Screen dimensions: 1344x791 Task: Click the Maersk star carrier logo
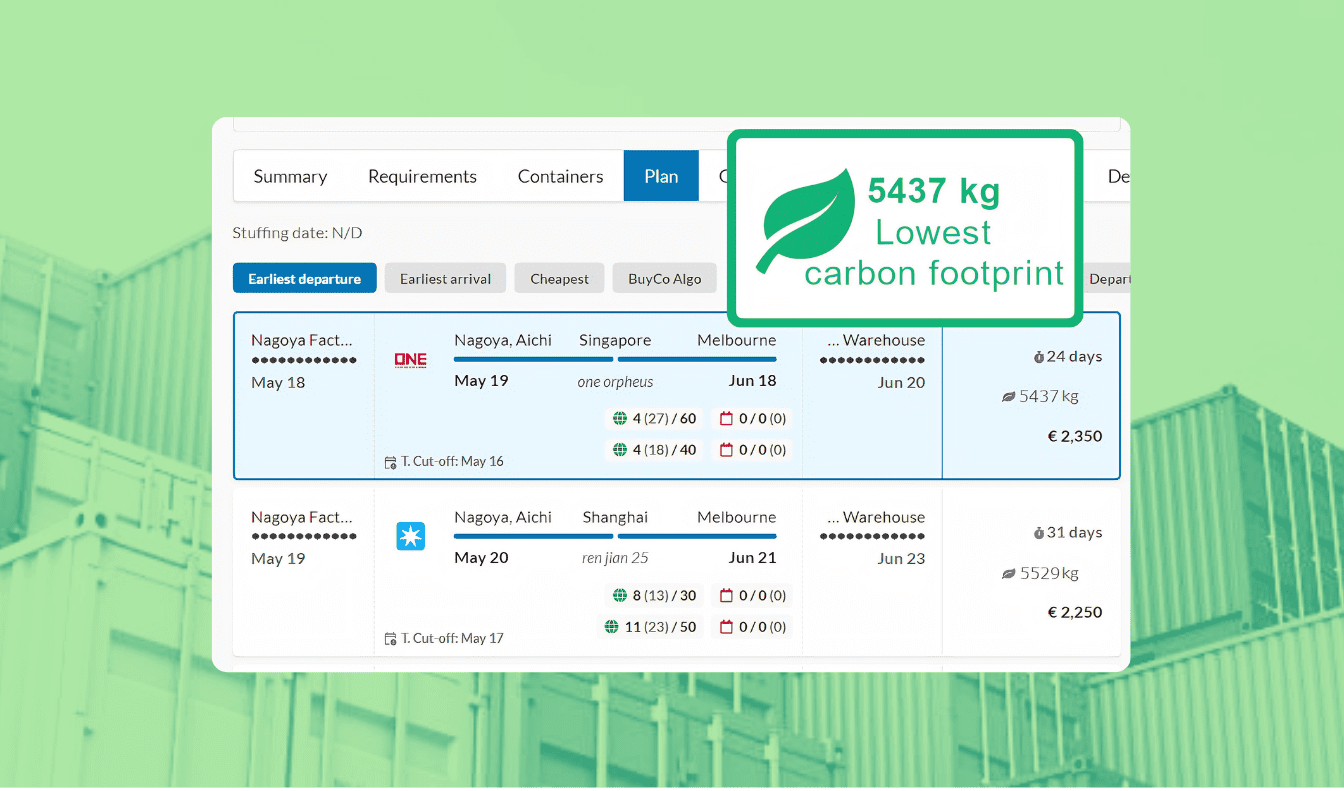point(410,537)
